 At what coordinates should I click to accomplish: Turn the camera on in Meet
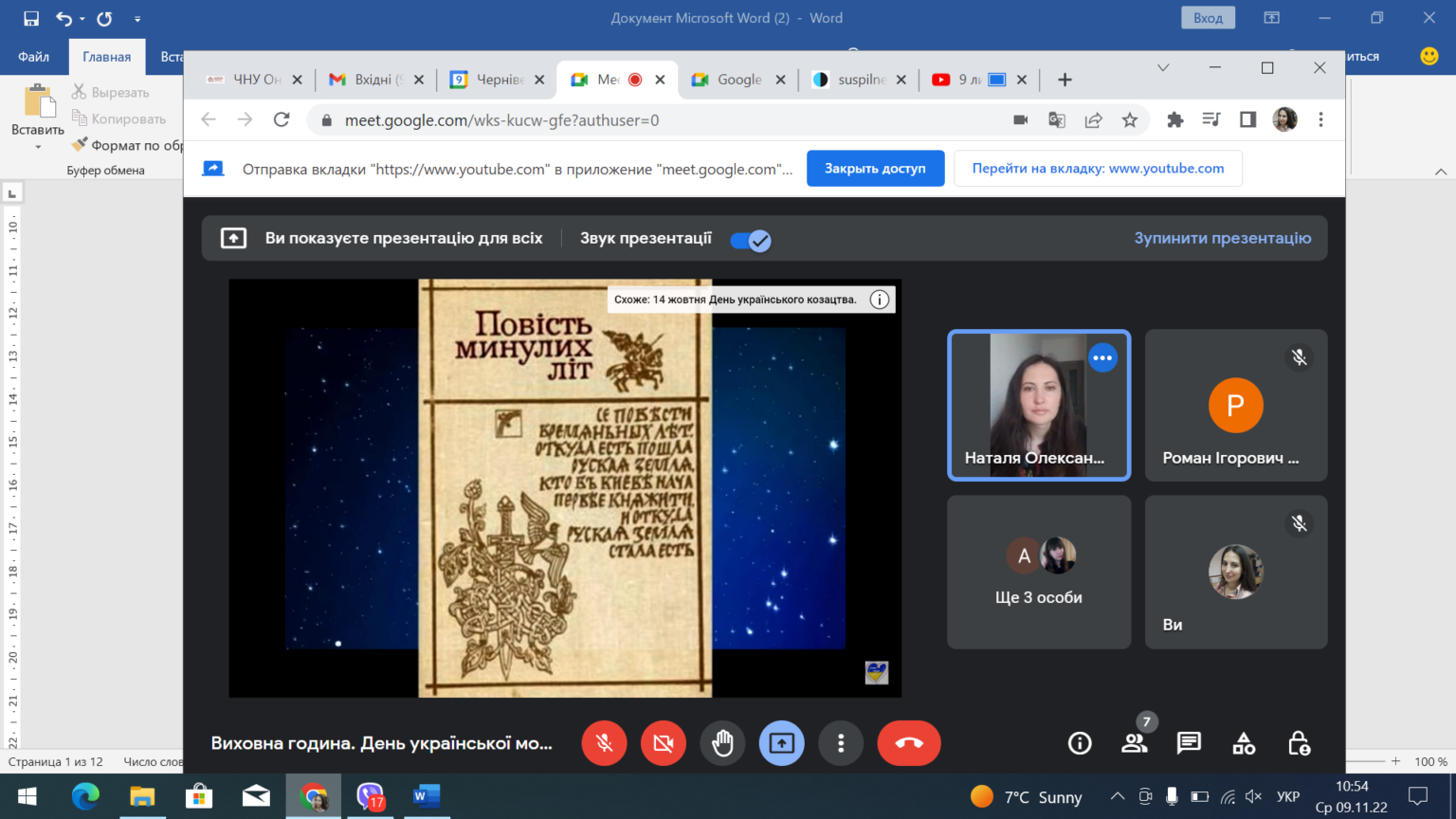(664, 743)
